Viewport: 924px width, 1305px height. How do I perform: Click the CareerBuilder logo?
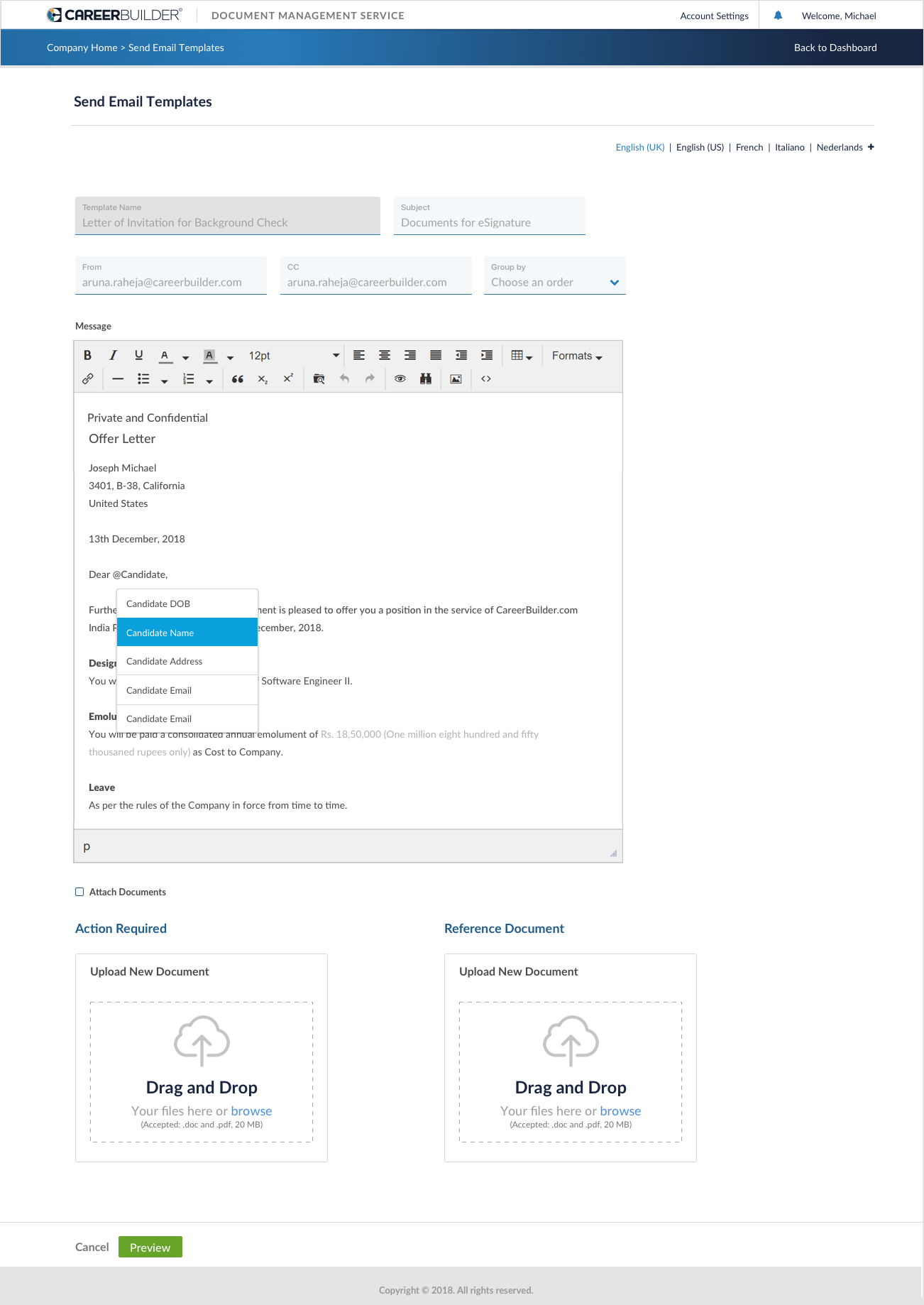click(x=114, y=15)
